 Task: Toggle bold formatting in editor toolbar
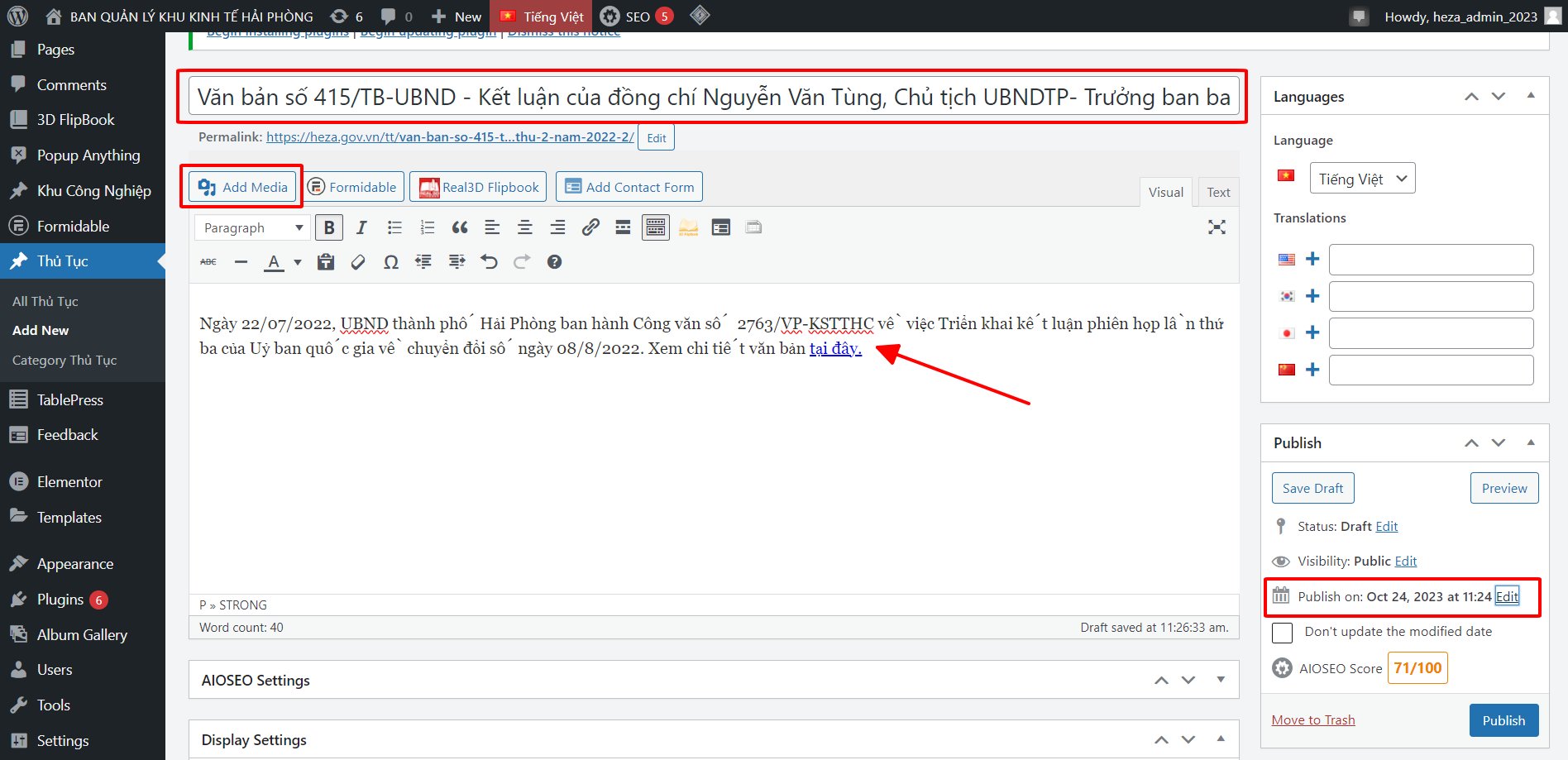click(329, 227)
